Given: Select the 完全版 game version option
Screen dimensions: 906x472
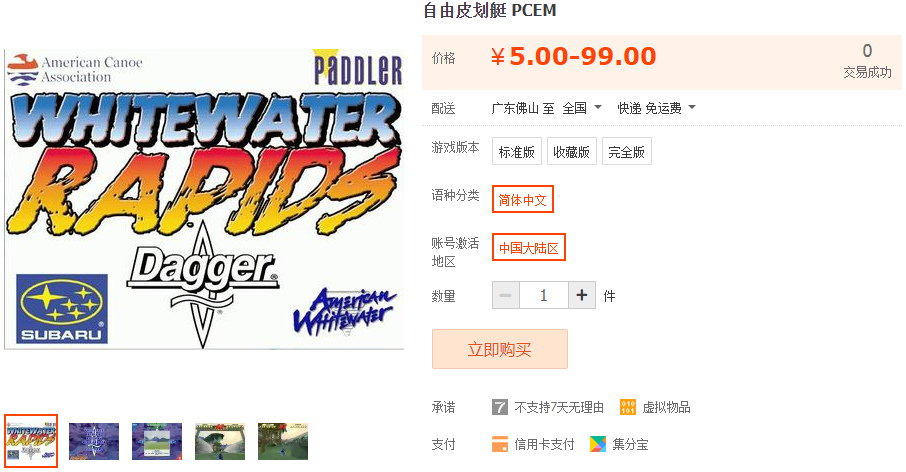Looking at the screenshot, I should (x=626, y=151).
